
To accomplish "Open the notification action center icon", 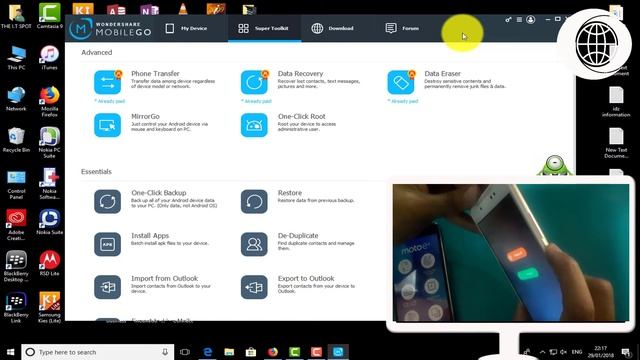I will [x=626, y=352].
